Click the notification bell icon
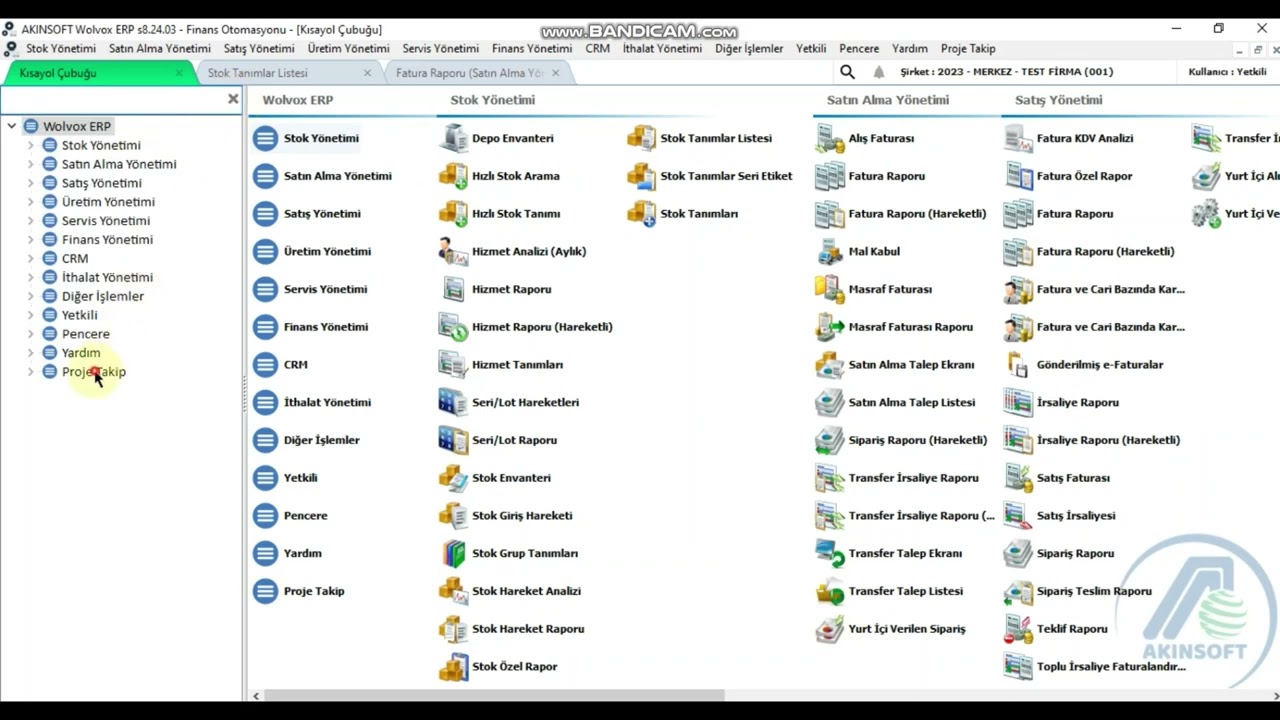The image size is (1280, 720). 879,72
